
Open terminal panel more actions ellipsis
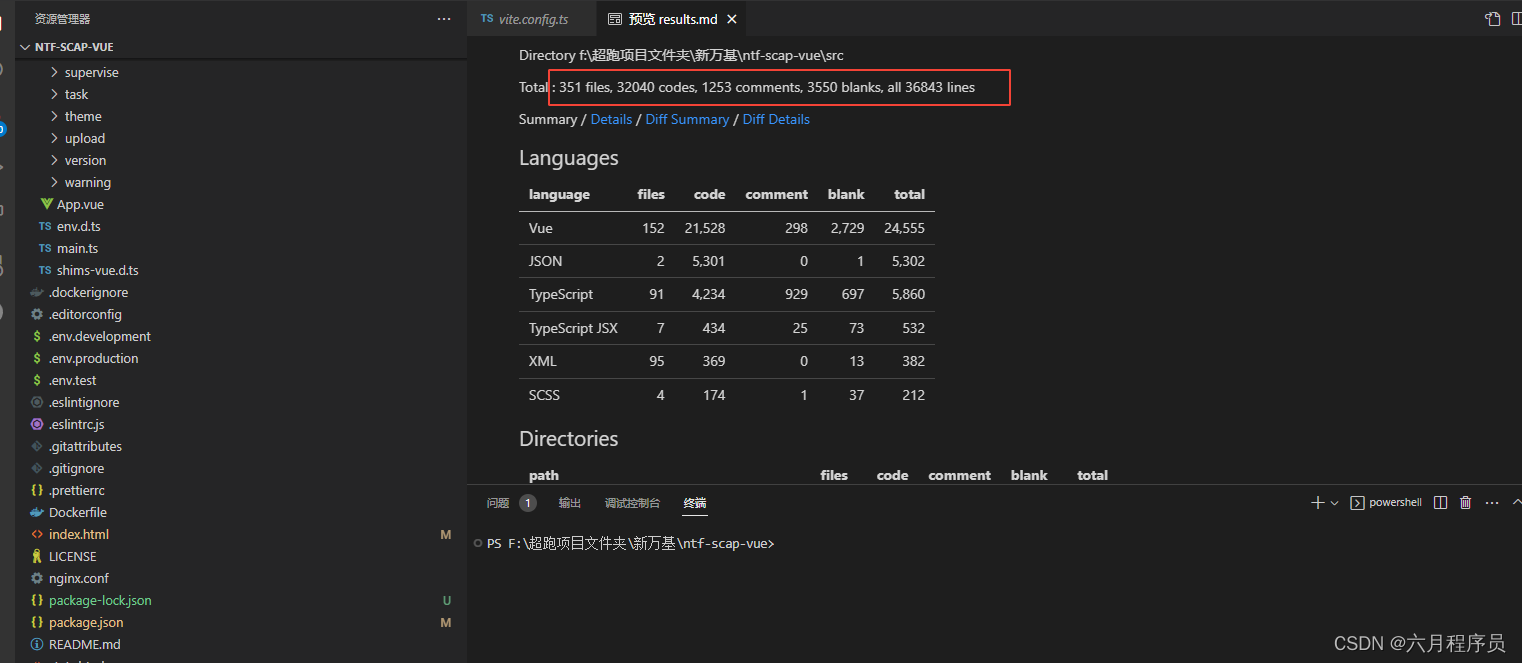coord(1491,502)
